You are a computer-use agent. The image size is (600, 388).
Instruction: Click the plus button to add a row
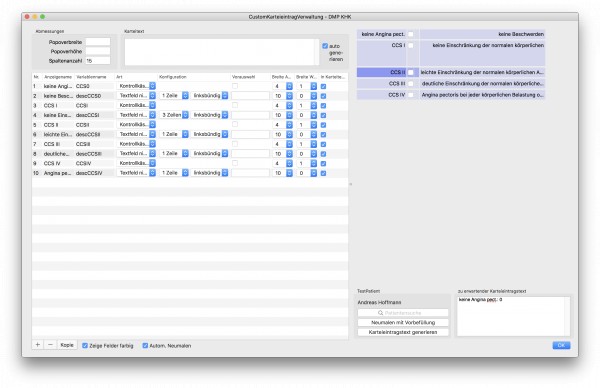click(38, 345)
